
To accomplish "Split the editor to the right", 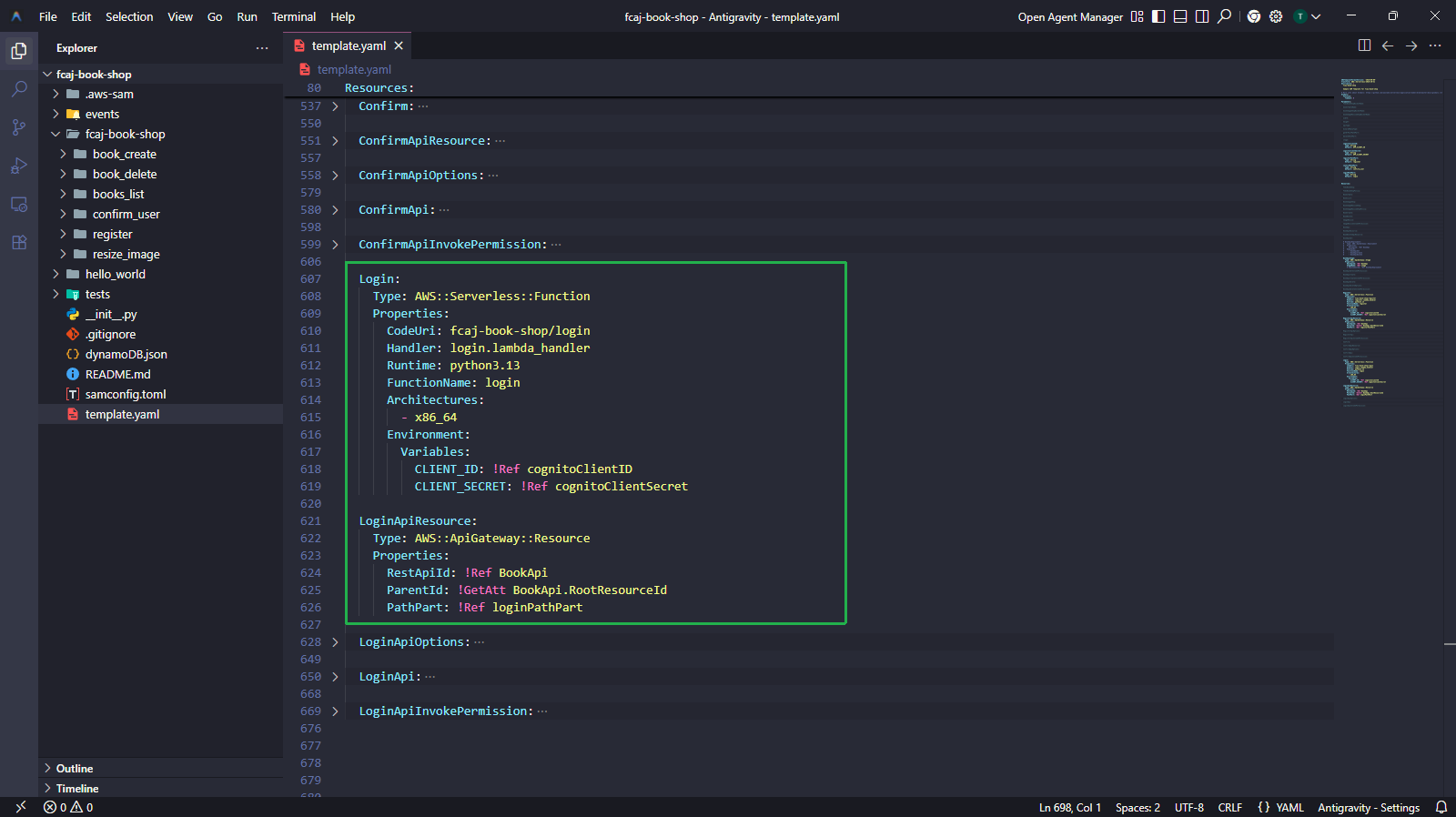I will [1364, 45].
